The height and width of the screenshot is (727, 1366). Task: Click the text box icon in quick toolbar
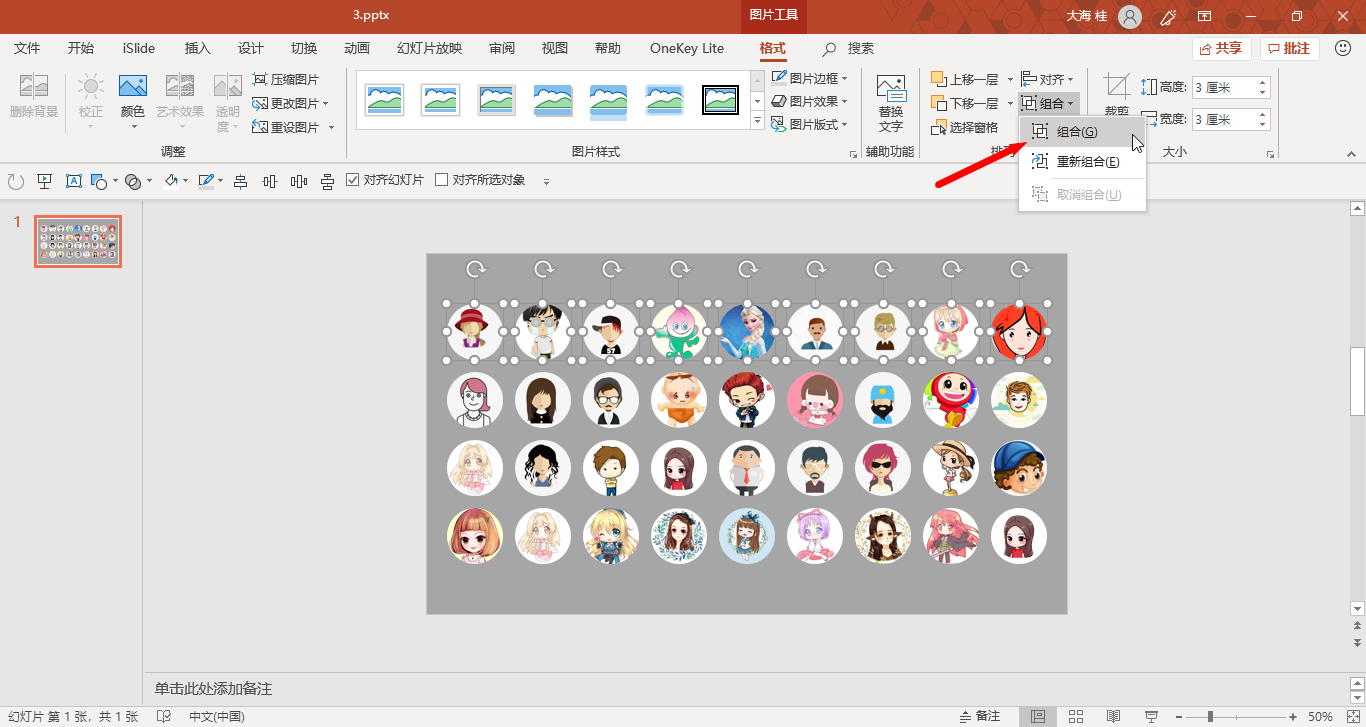click(73, 181)
